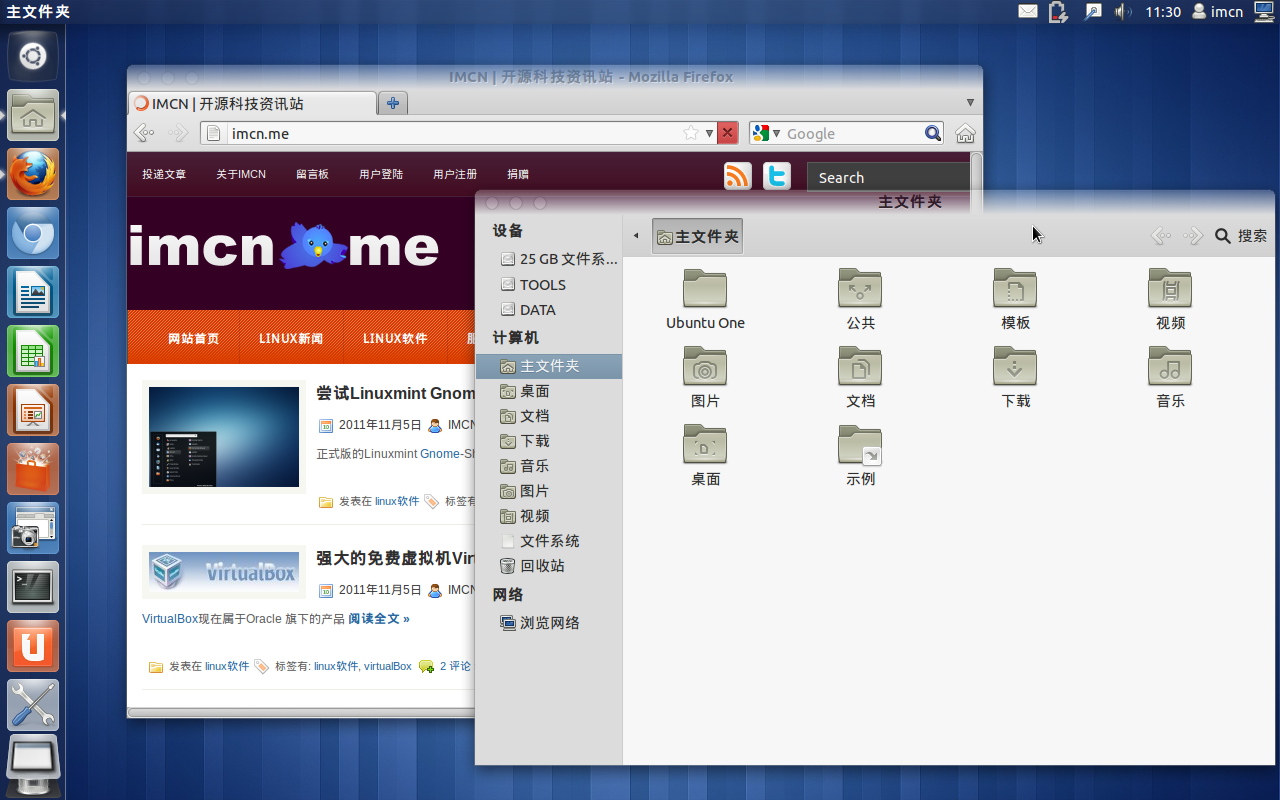1280x800 pixels.
Task: Select the 示例 shortcut folder
Action: coord(860,455)
